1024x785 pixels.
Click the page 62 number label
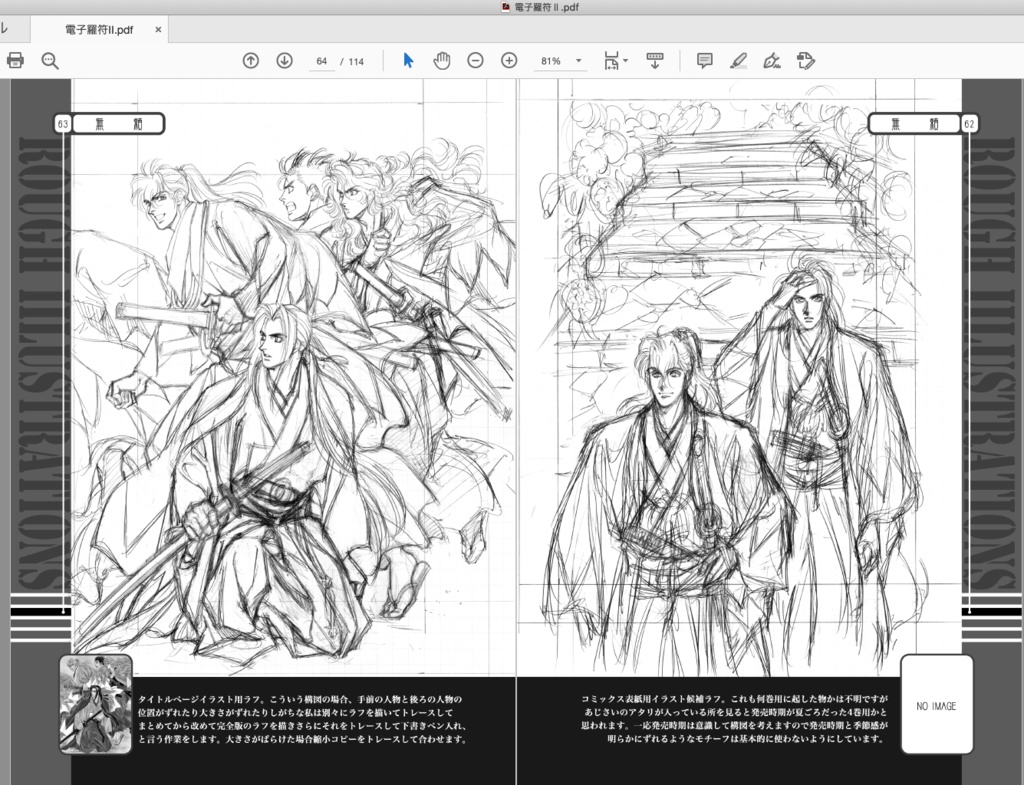(x=969, y=123)
